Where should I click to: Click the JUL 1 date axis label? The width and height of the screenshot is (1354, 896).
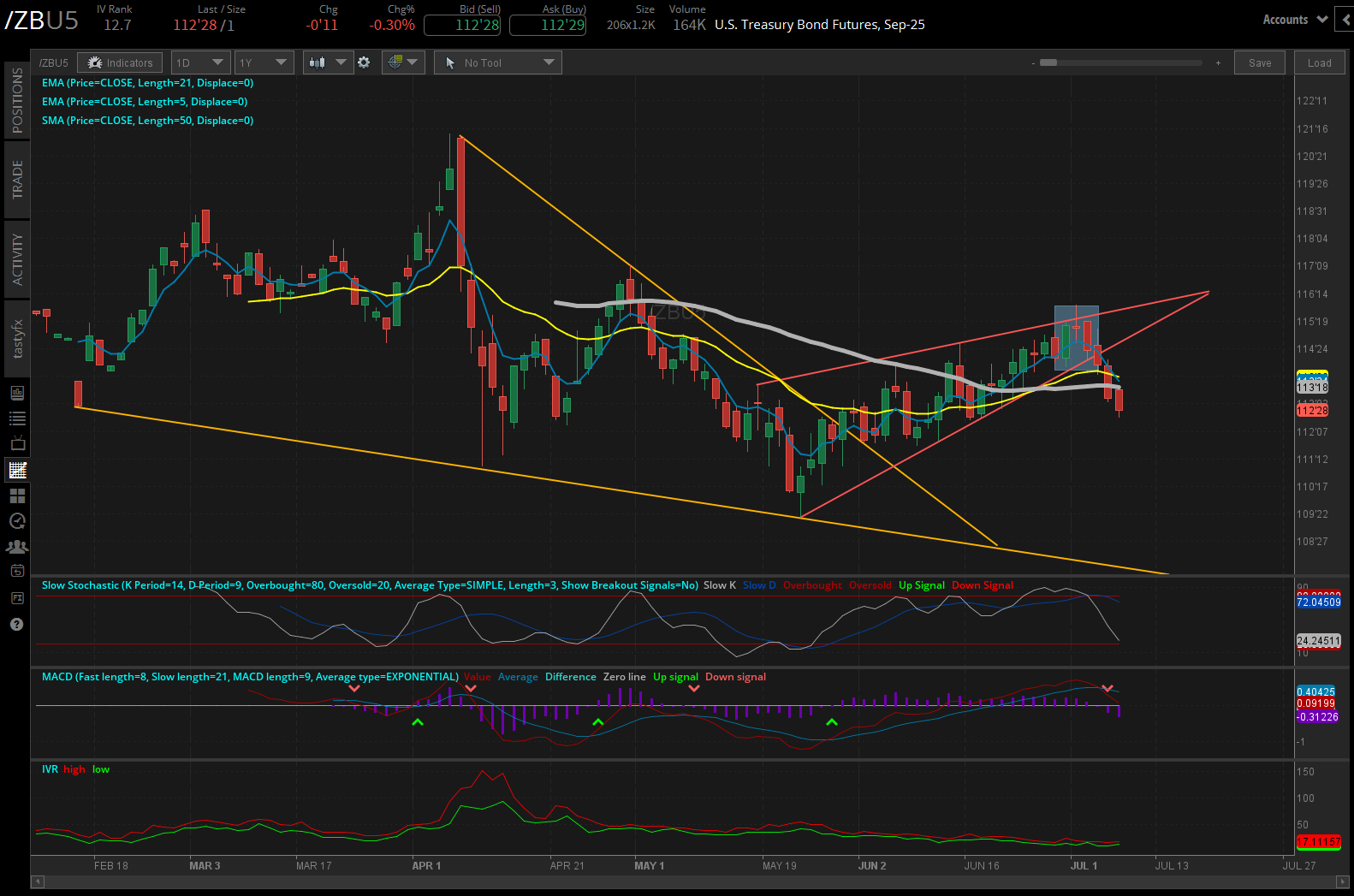[1084, 866]
